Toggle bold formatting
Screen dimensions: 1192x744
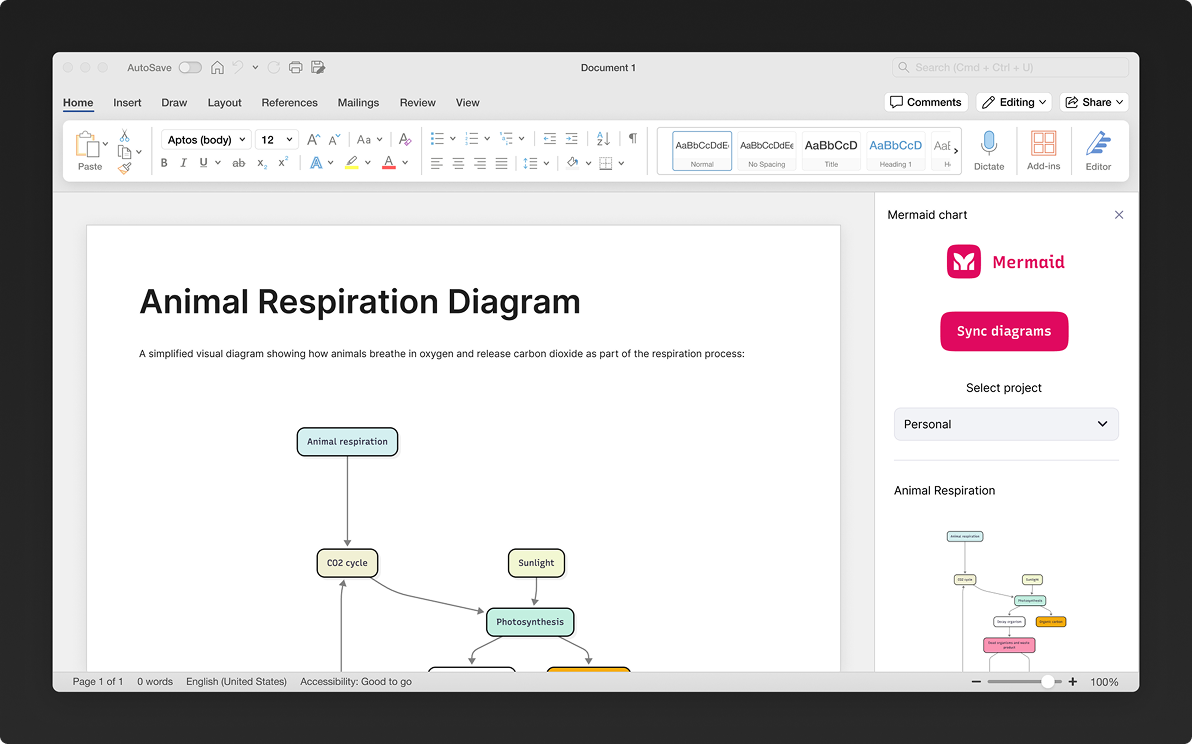click(x=164, y=162)
